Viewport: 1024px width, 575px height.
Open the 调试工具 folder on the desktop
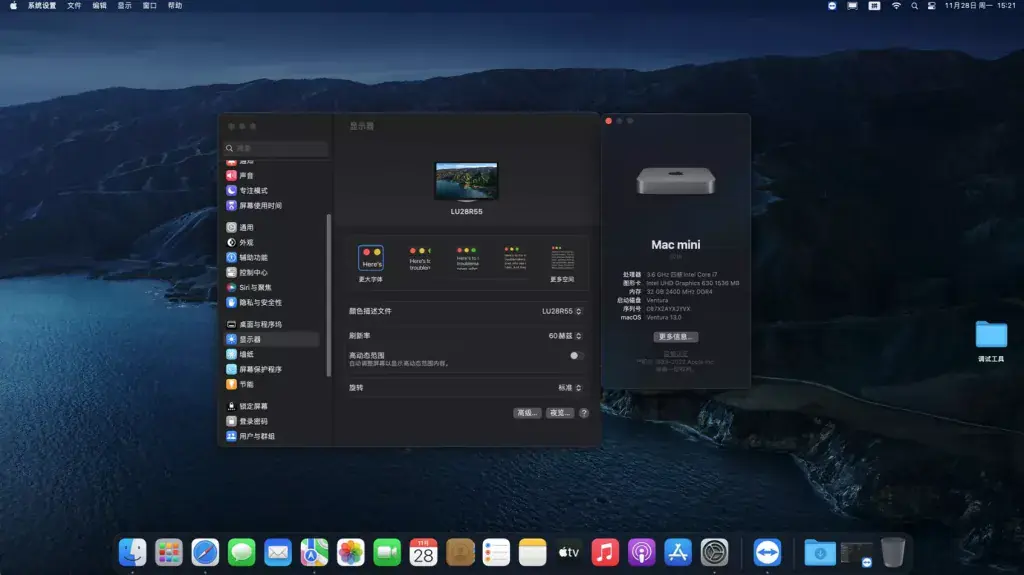click(991, 341)
